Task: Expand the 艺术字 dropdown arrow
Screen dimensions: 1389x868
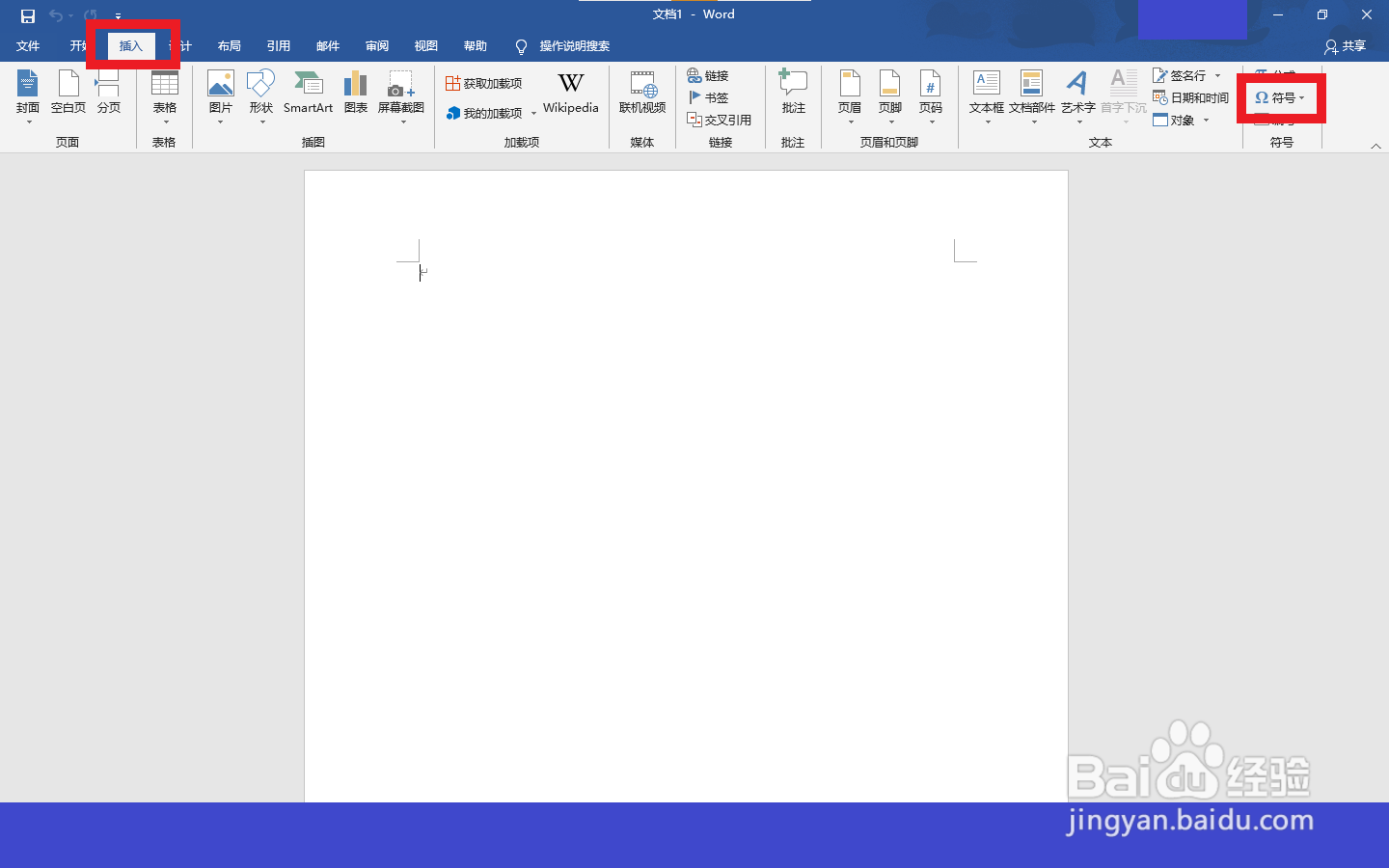Action: point(1078,122)
